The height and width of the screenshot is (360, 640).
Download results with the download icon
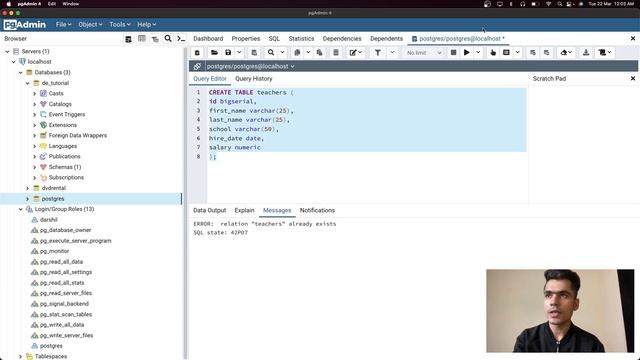586,53
